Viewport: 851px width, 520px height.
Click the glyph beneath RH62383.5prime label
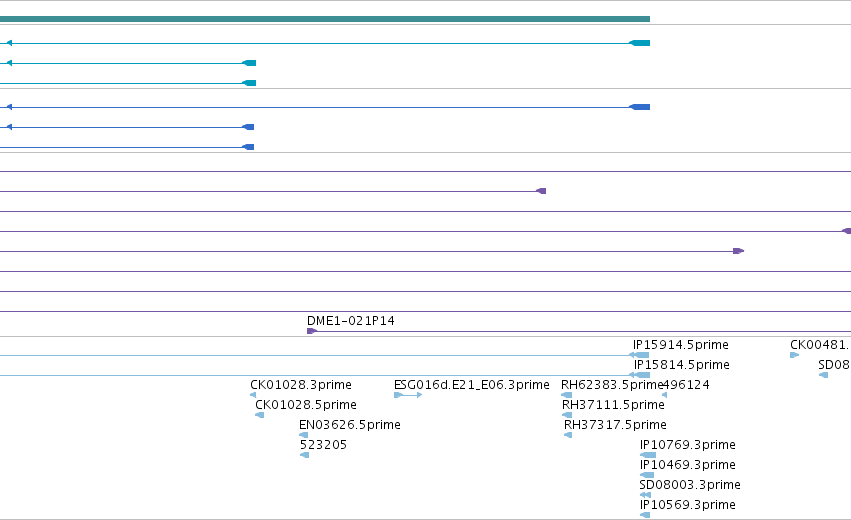point(567,395)
